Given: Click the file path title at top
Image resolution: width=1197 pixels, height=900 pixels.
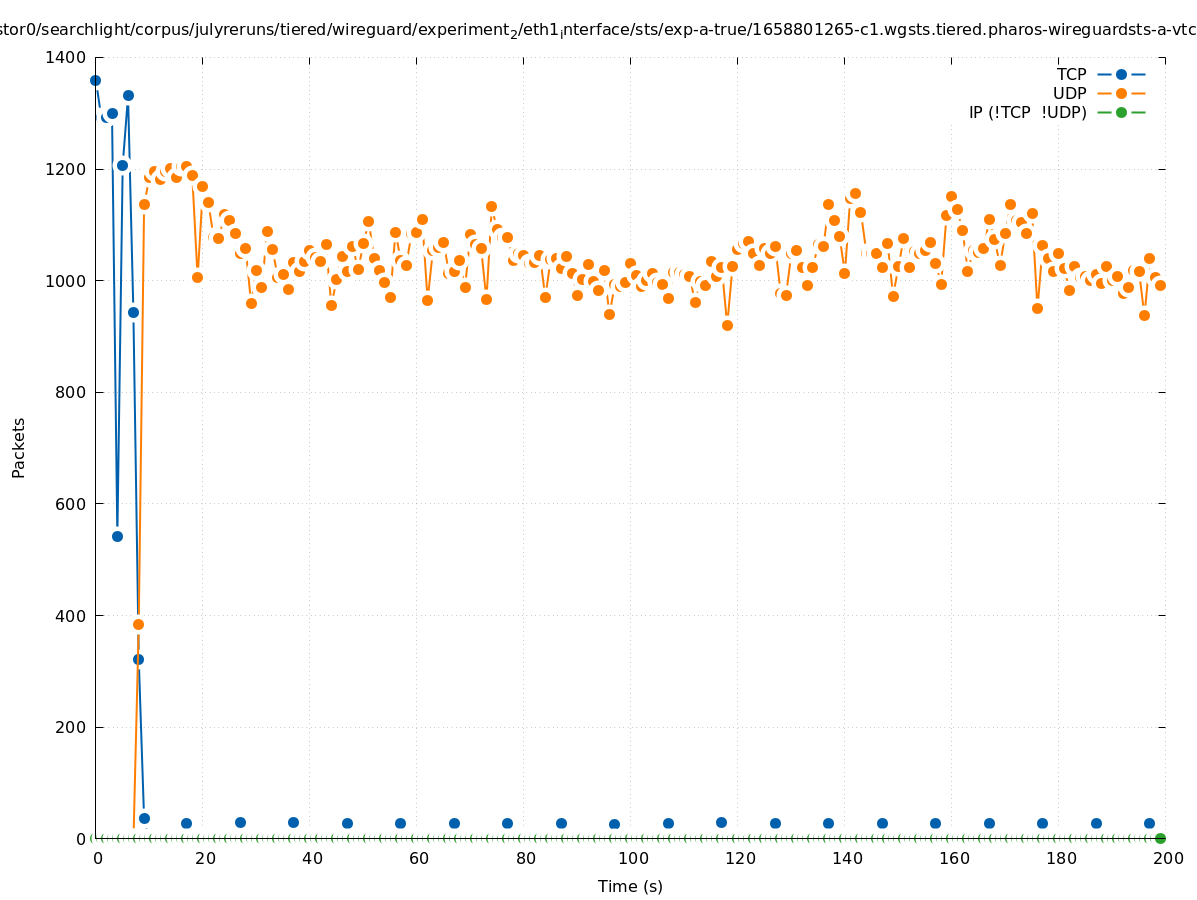Looking at the screenshot, I should coord(598,31).
